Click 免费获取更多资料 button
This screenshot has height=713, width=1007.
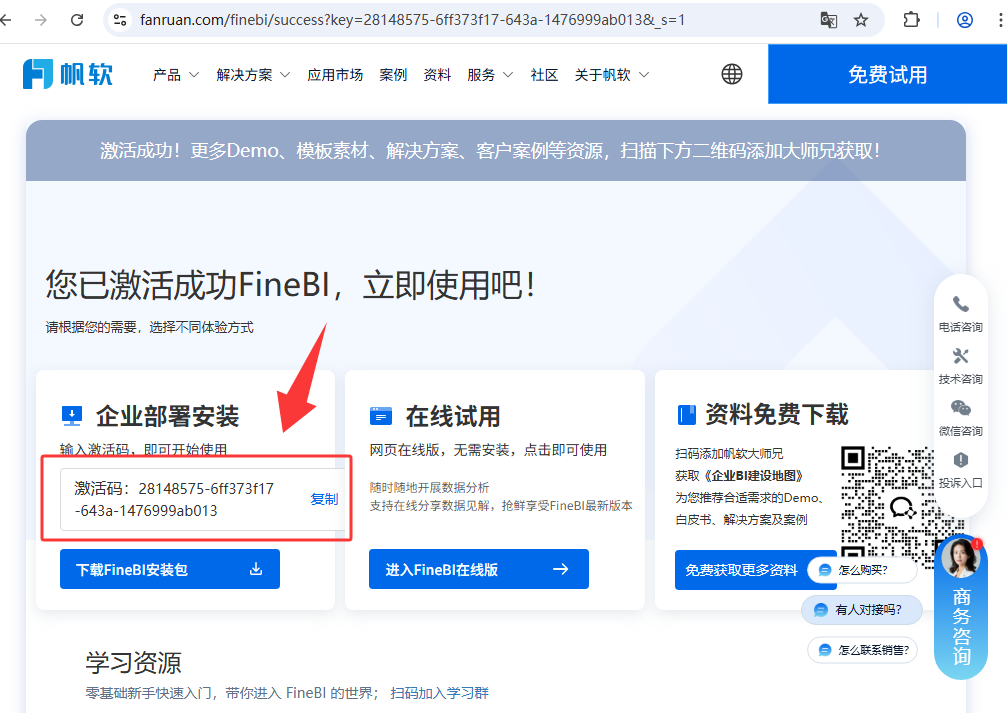tap(742, 570)
